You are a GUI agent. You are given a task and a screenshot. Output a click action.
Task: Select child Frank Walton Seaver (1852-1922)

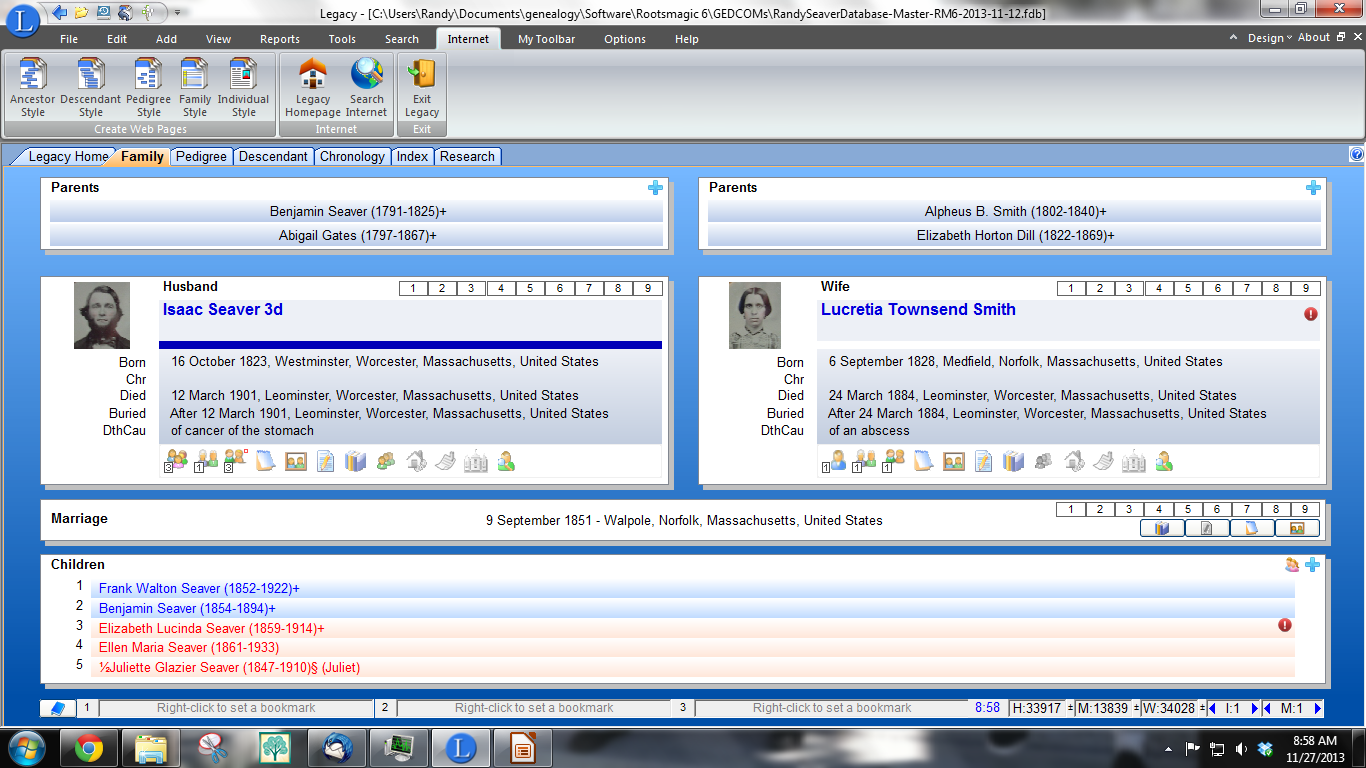(693, 589)
